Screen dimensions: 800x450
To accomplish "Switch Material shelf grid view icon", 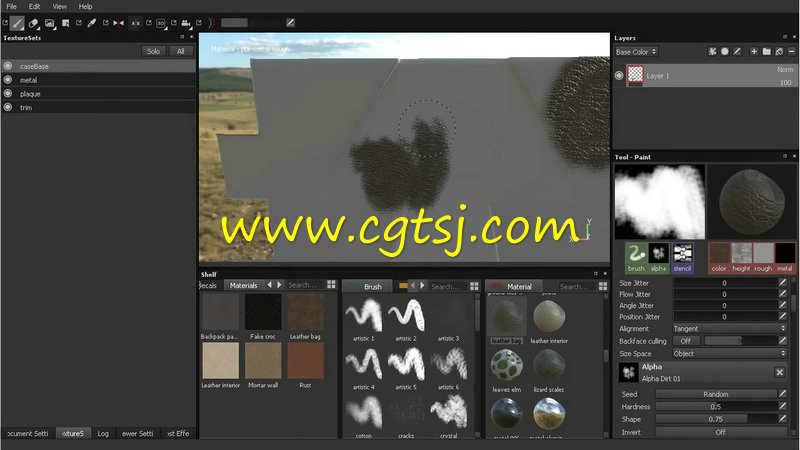I will click(x=603, y=286).
